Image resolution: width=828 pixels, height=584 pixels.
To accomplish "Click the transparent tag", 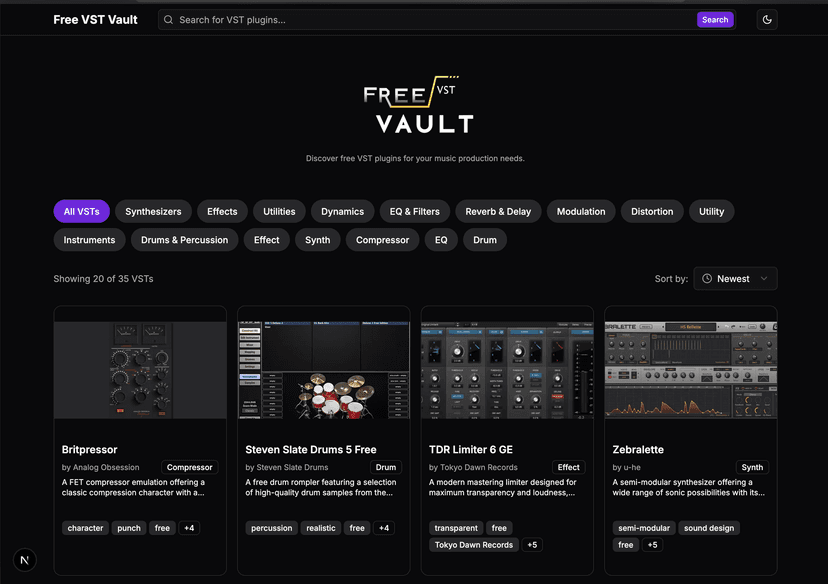I will click(x=456, y=528).
